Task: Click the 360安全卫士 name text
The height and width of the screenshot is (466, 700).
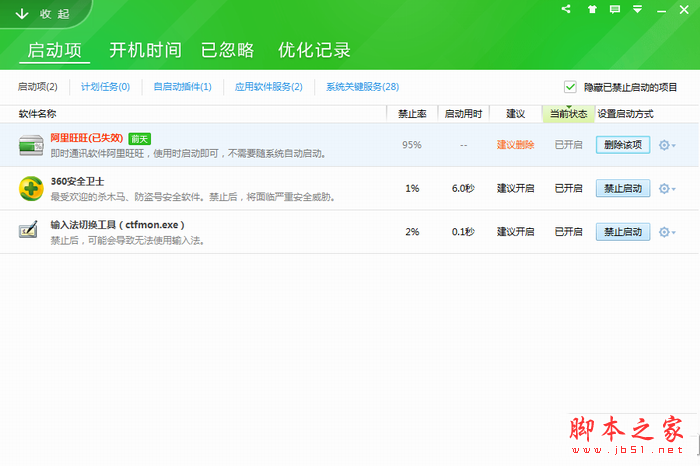Action: pyautogui.click(x=77, y=181)
